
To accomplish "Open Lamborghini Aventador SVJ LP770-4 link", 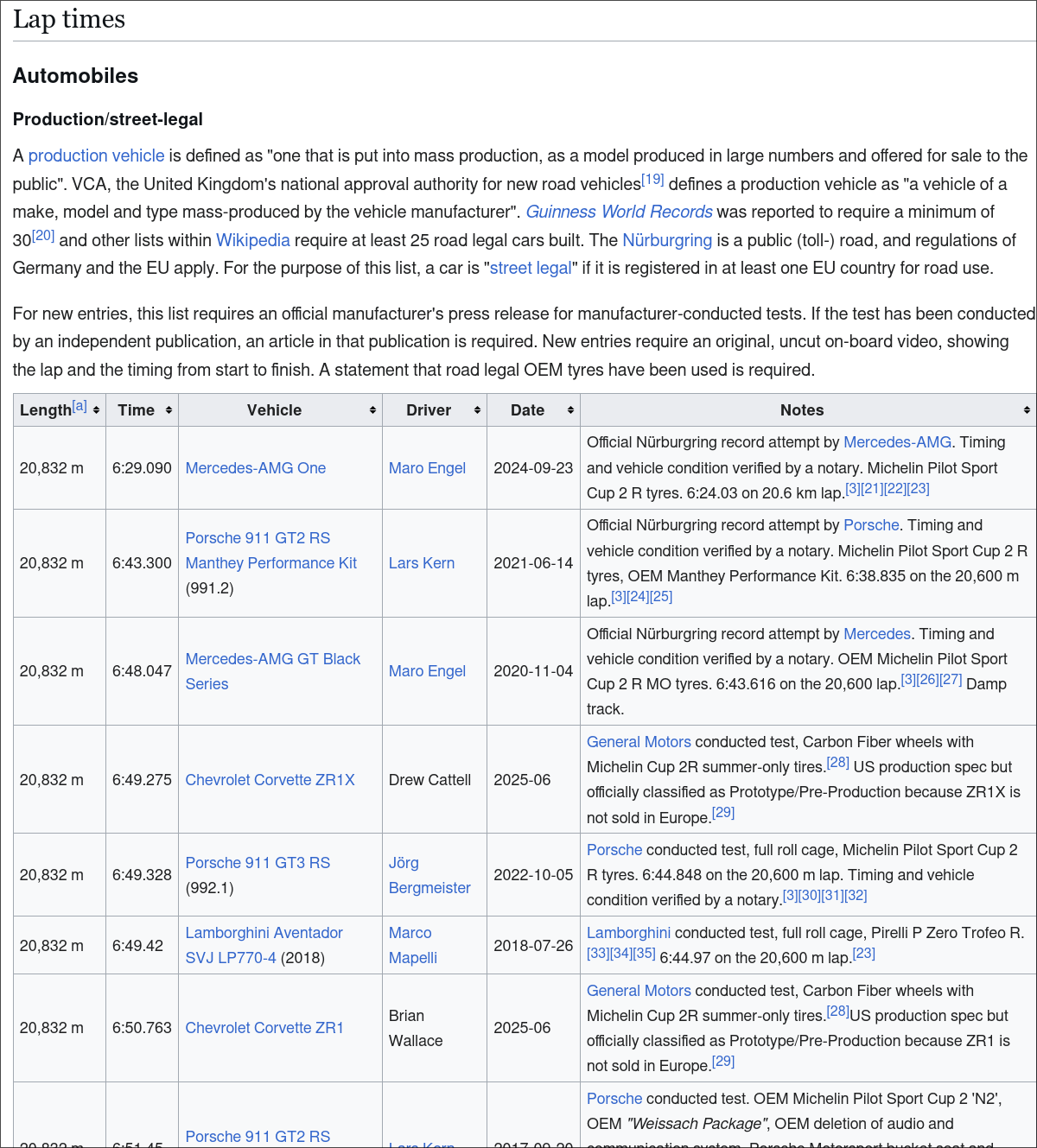I will (x=264, y=945).
